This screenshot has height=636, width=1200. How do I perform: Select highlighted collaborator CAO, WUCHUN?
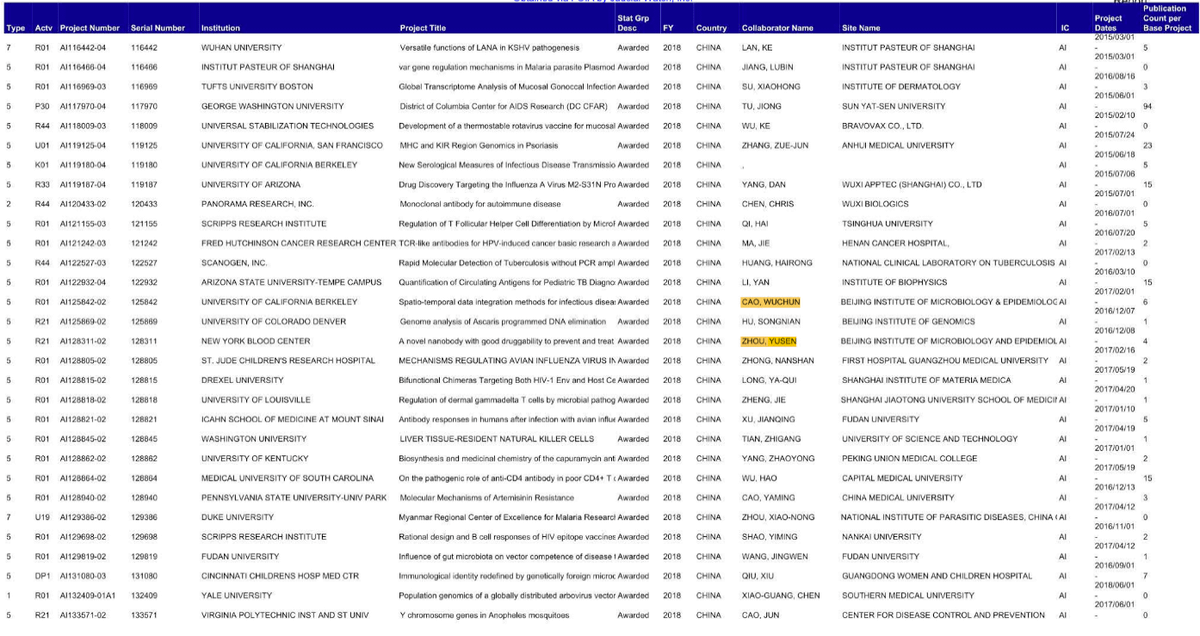(770, 302)
